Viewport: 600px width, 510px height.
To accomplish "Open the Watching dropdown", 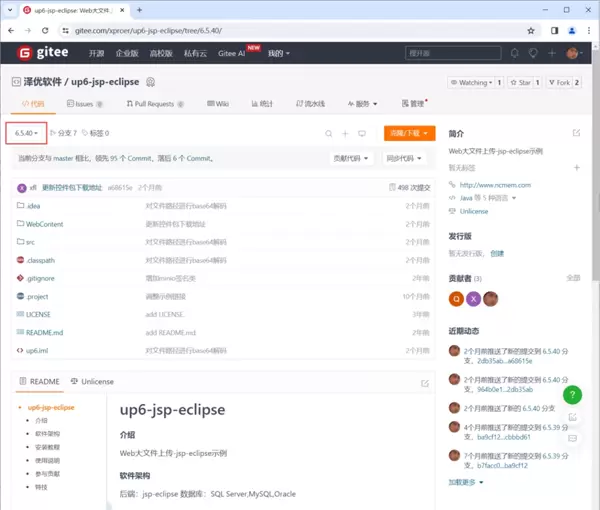I will 472,82.
